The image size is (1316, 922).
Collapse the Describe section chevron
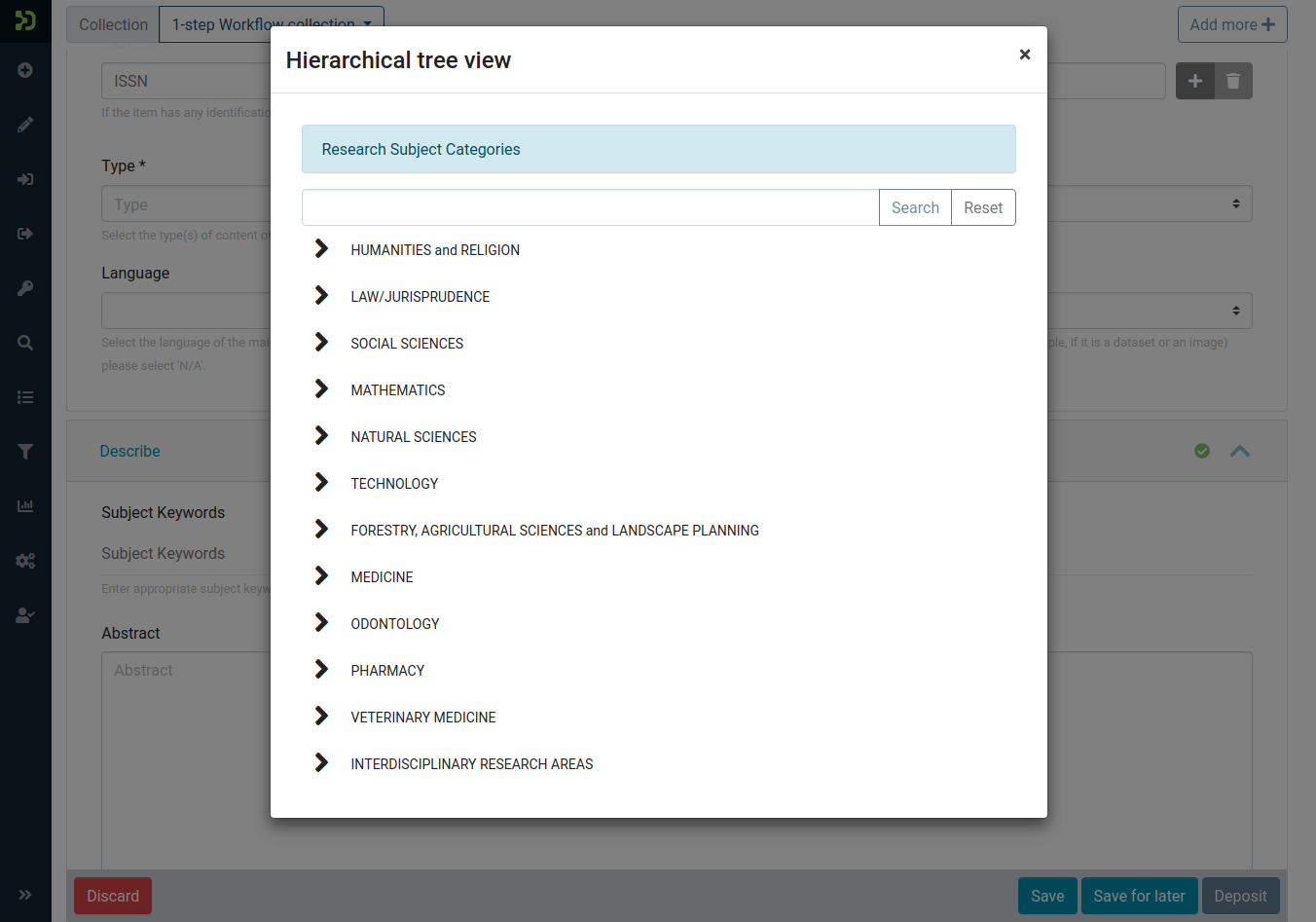[x=1239, y=451]
